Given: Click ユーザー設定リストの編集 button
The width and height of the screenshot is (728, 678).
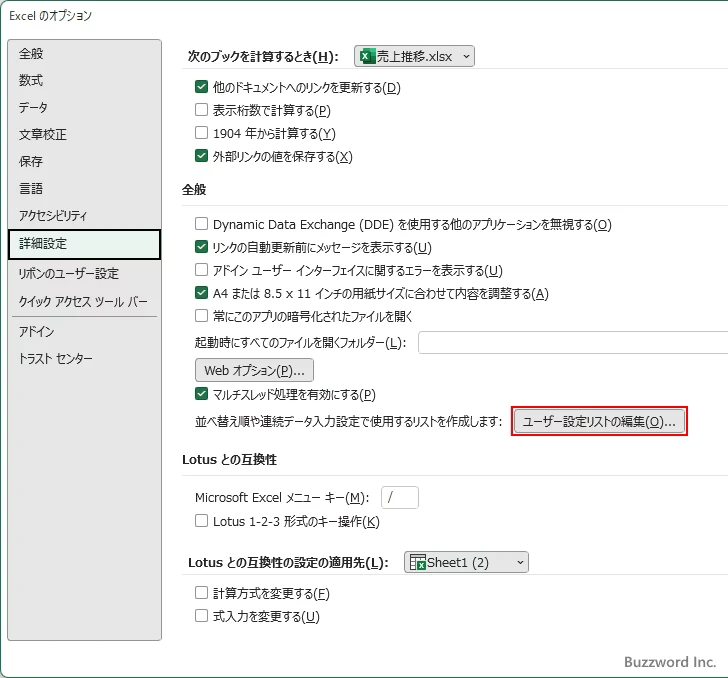Looking at the screenshot, I should pyautogui.click(x=599, y=421).
